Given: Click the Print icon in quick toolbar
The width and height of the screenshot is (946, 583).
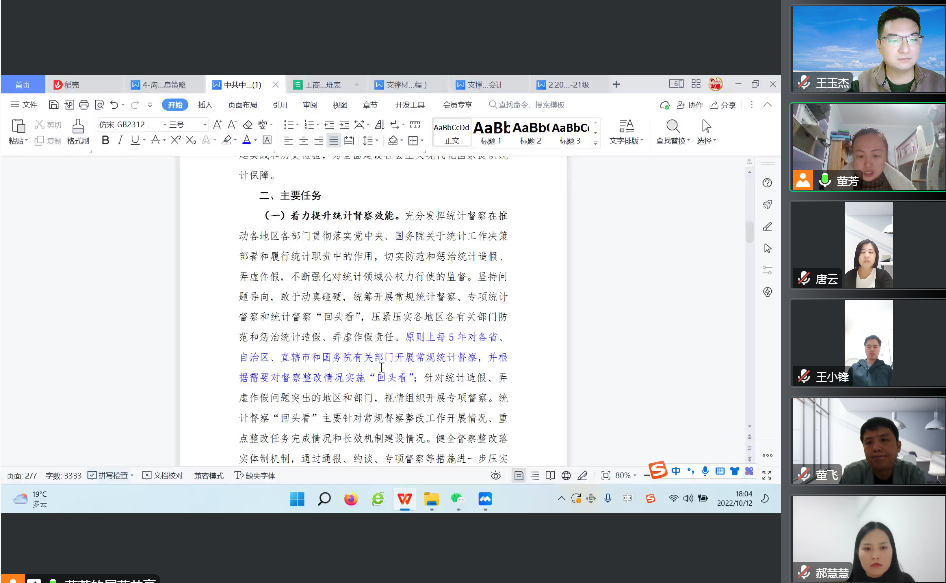Looking at the screenshot, I should [x=84, y=104].
